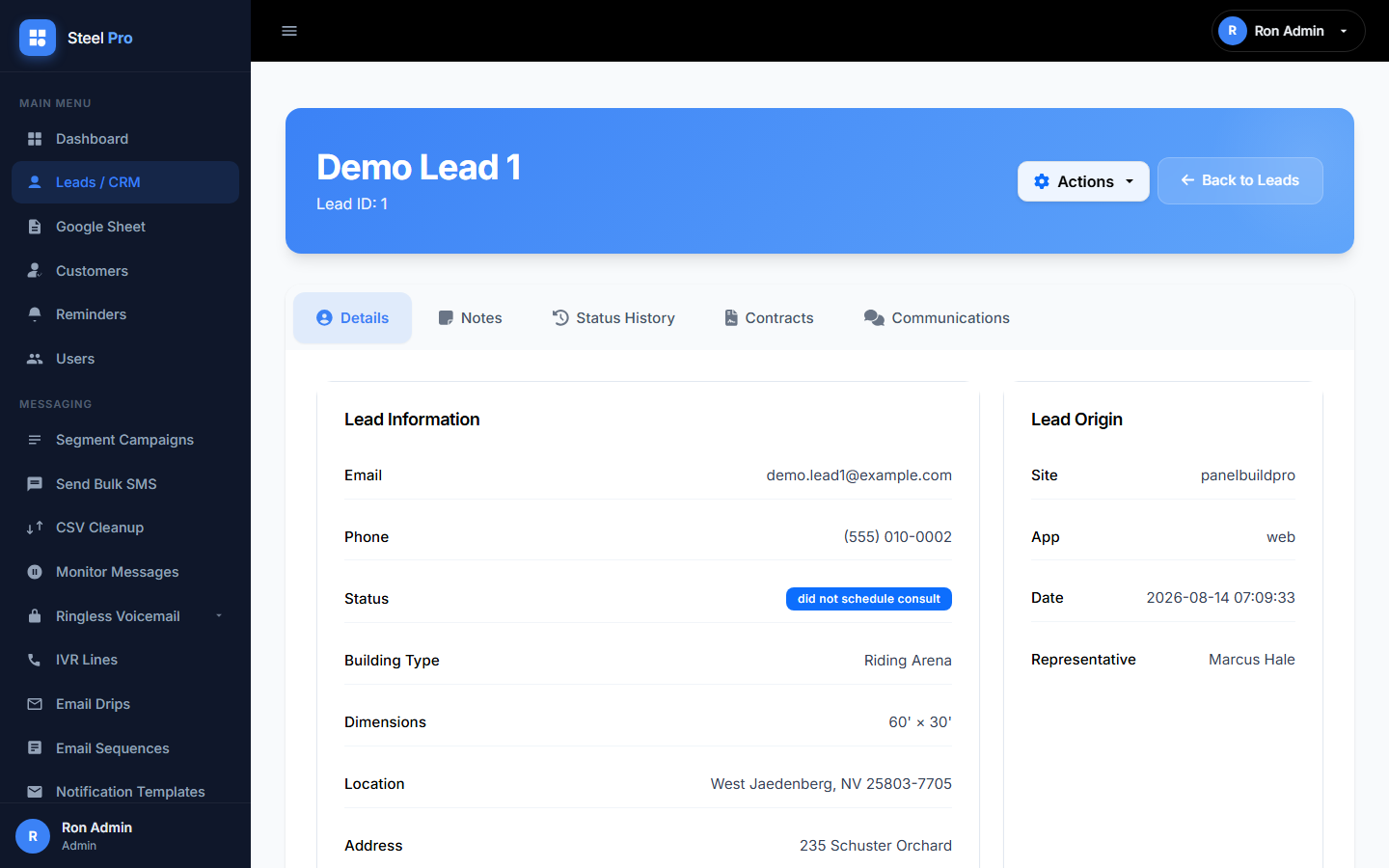
Task: Open the Contracts tab
Action: [769, 318]
